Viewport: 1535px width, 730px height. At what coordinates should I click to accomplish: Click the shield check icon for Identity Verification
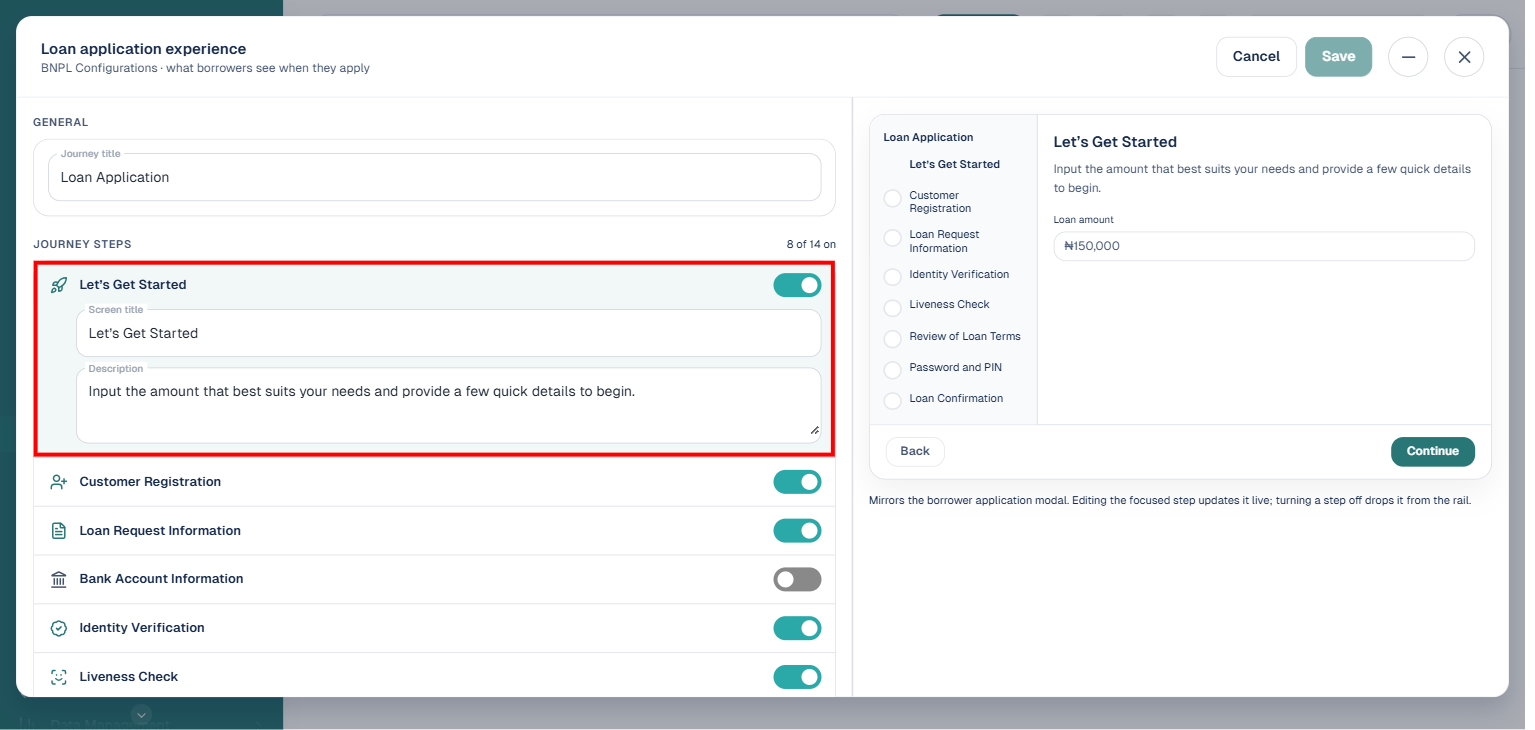58,628
